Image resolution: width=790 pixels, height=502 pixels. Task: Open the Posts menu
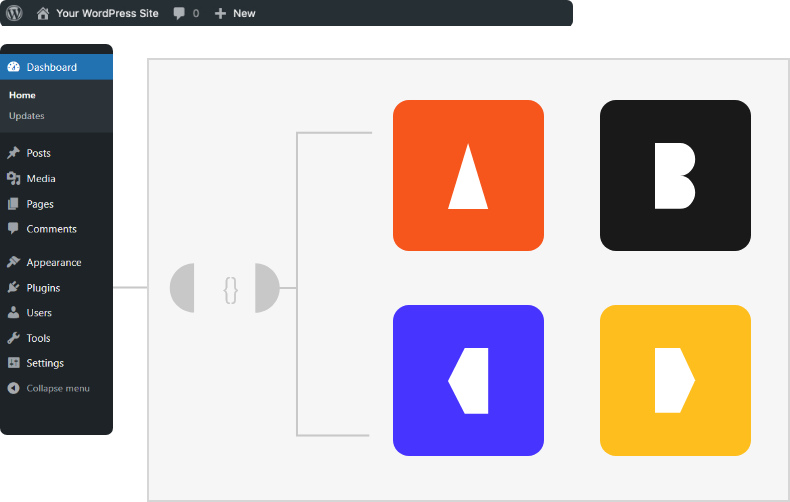38,153
